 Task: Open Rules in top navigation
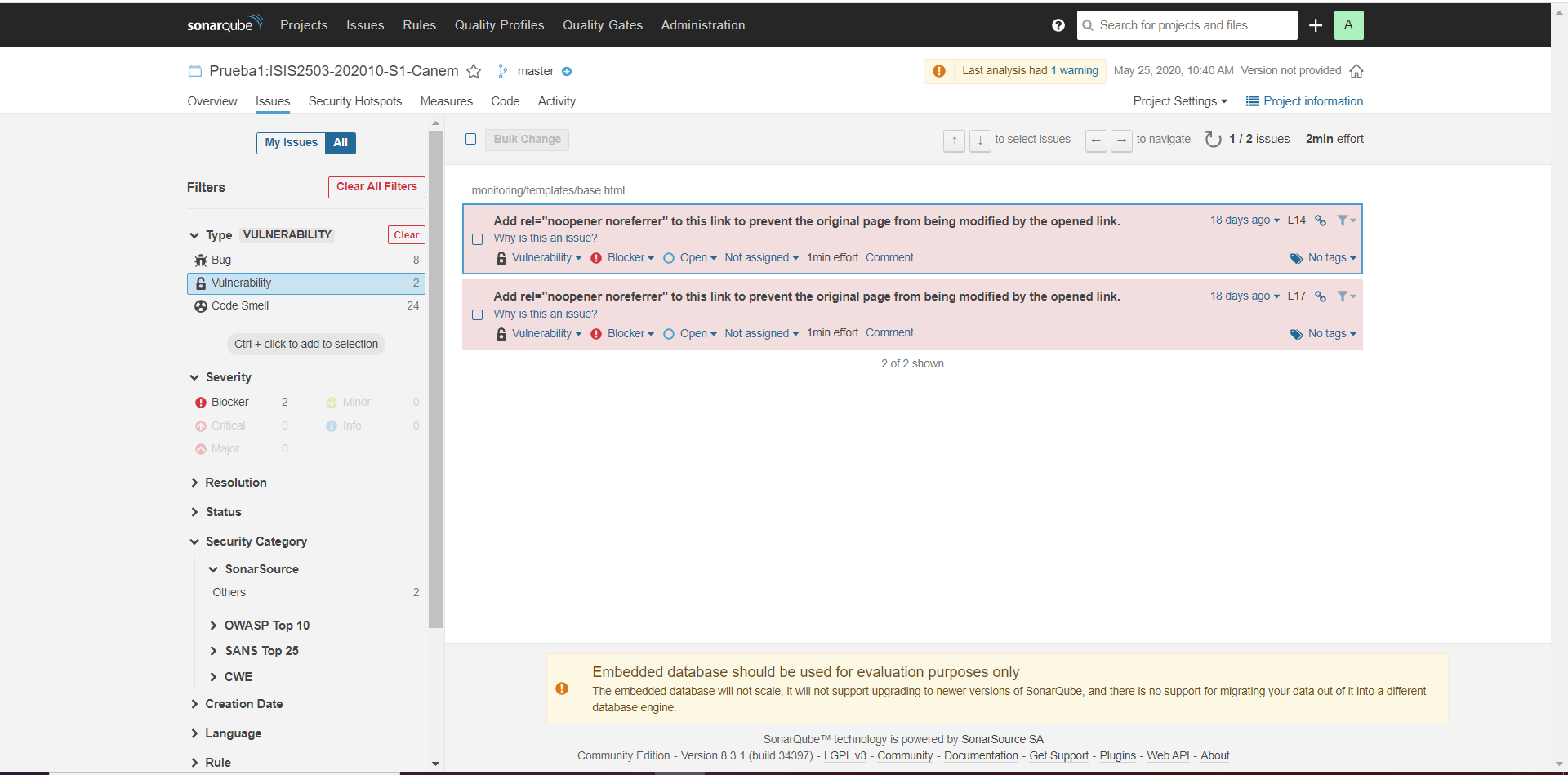tap(419, 25)
